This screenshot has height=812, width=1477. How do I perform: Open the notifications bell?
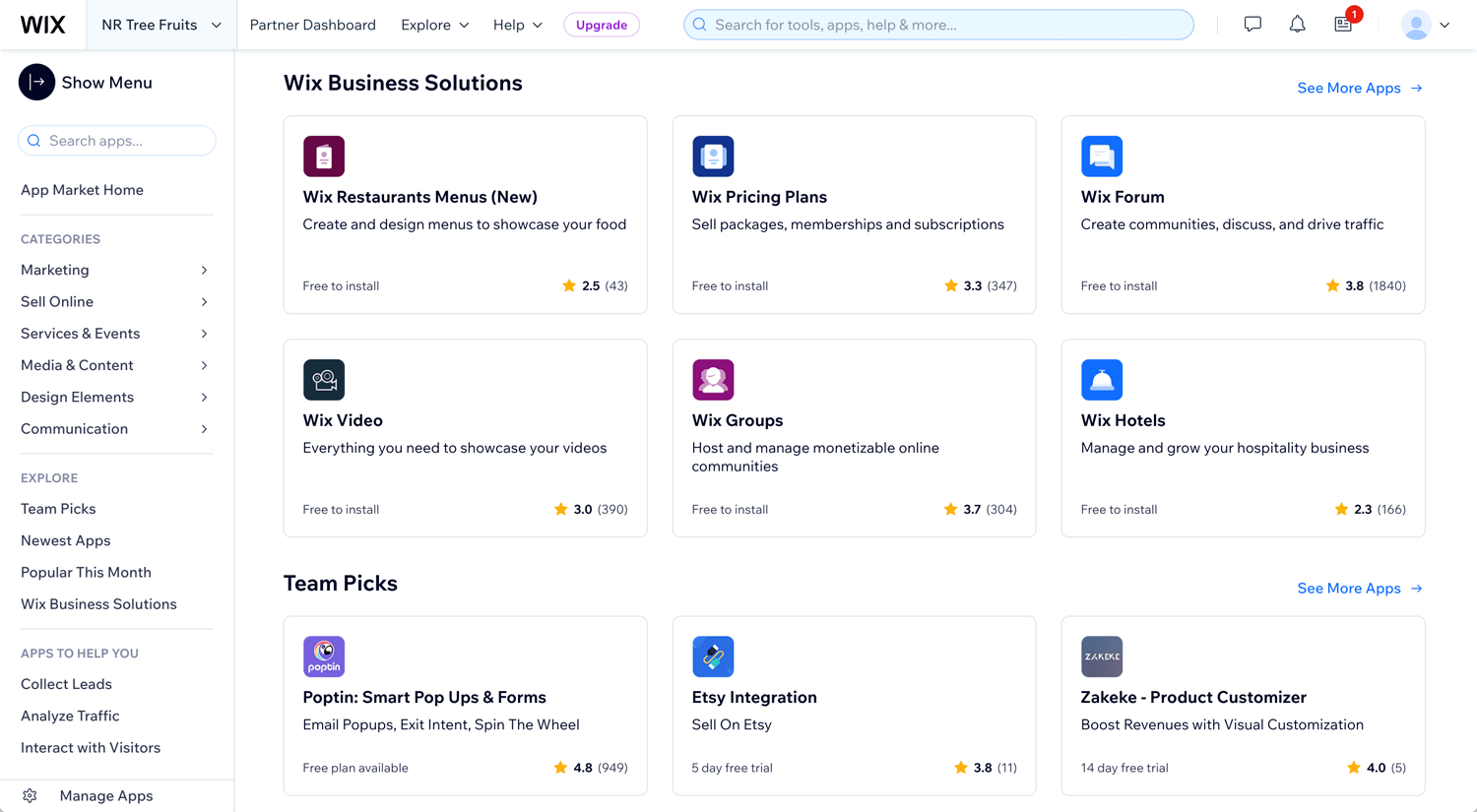1298,25
